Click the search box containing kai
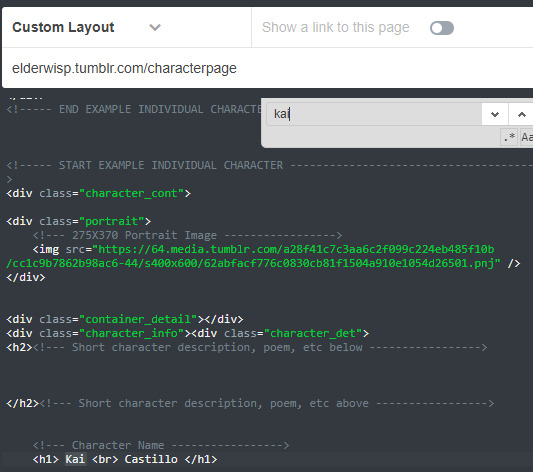 pos(374,114)
